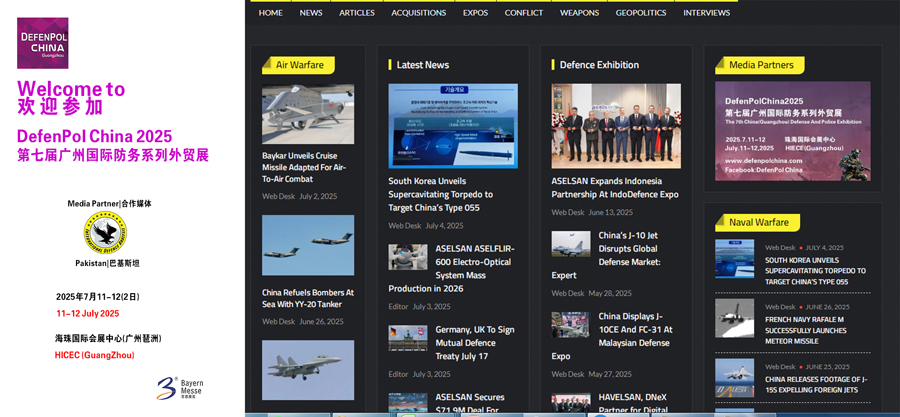Open the Rafale M launch thumbnail

[x=735, y=318]
